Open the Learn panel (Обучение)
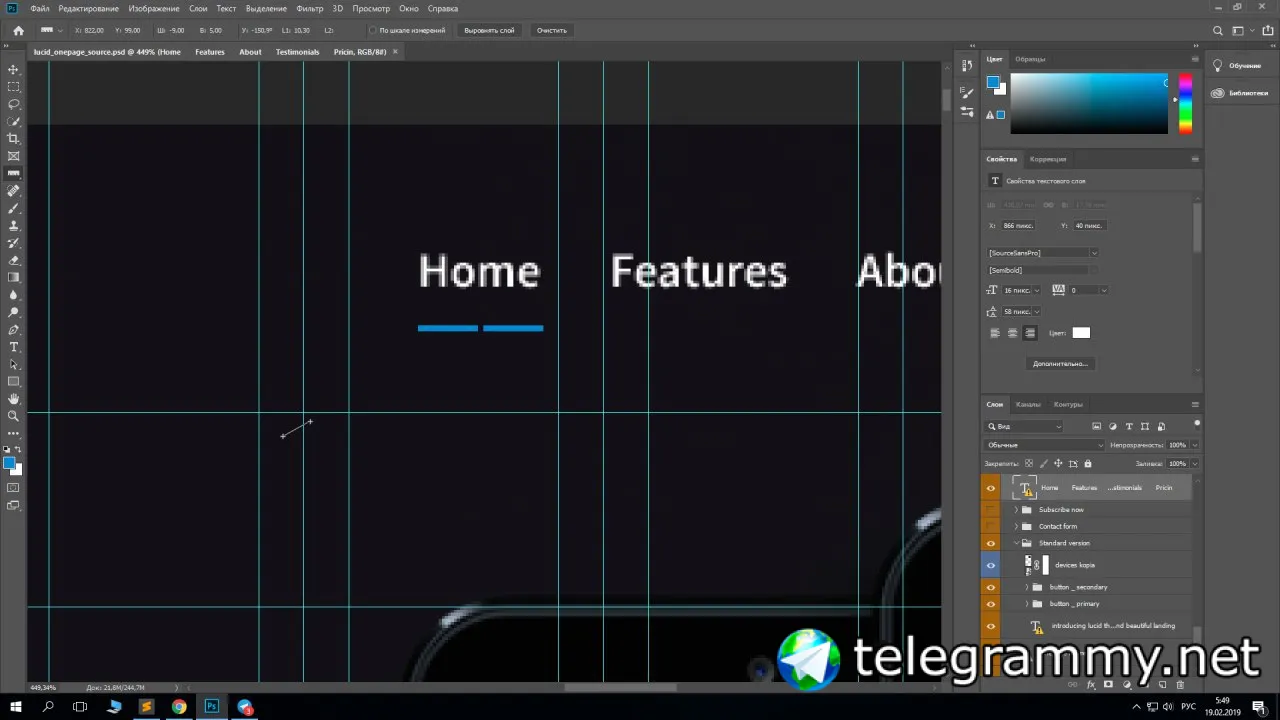 [1237, 66]
